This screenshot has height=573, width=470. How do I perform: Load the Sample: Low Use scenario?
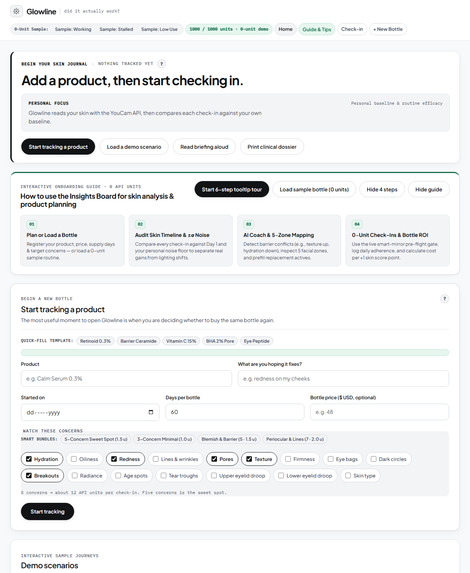tap(159, 29)
